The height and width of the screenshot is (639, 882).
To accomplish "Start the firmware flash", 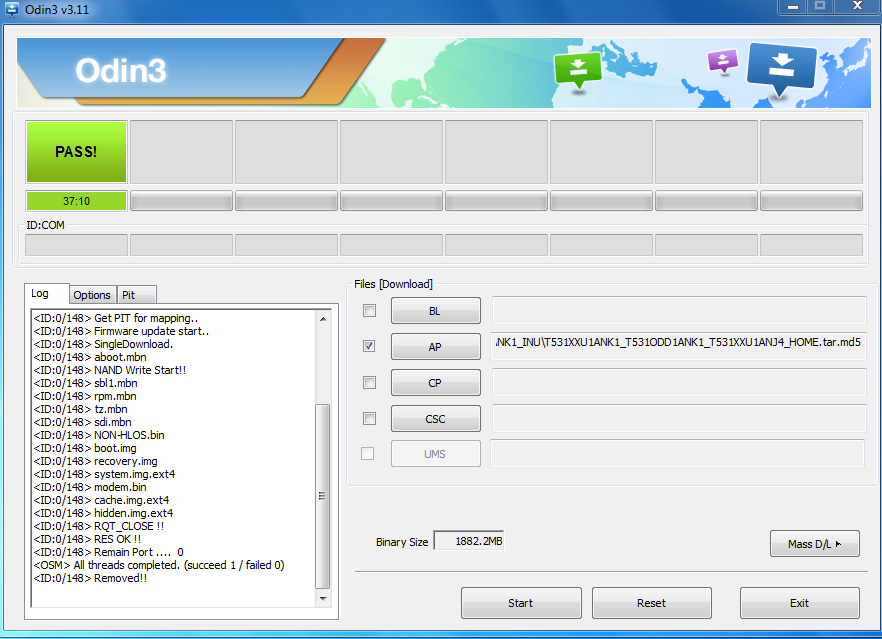I will pos(521,603).
